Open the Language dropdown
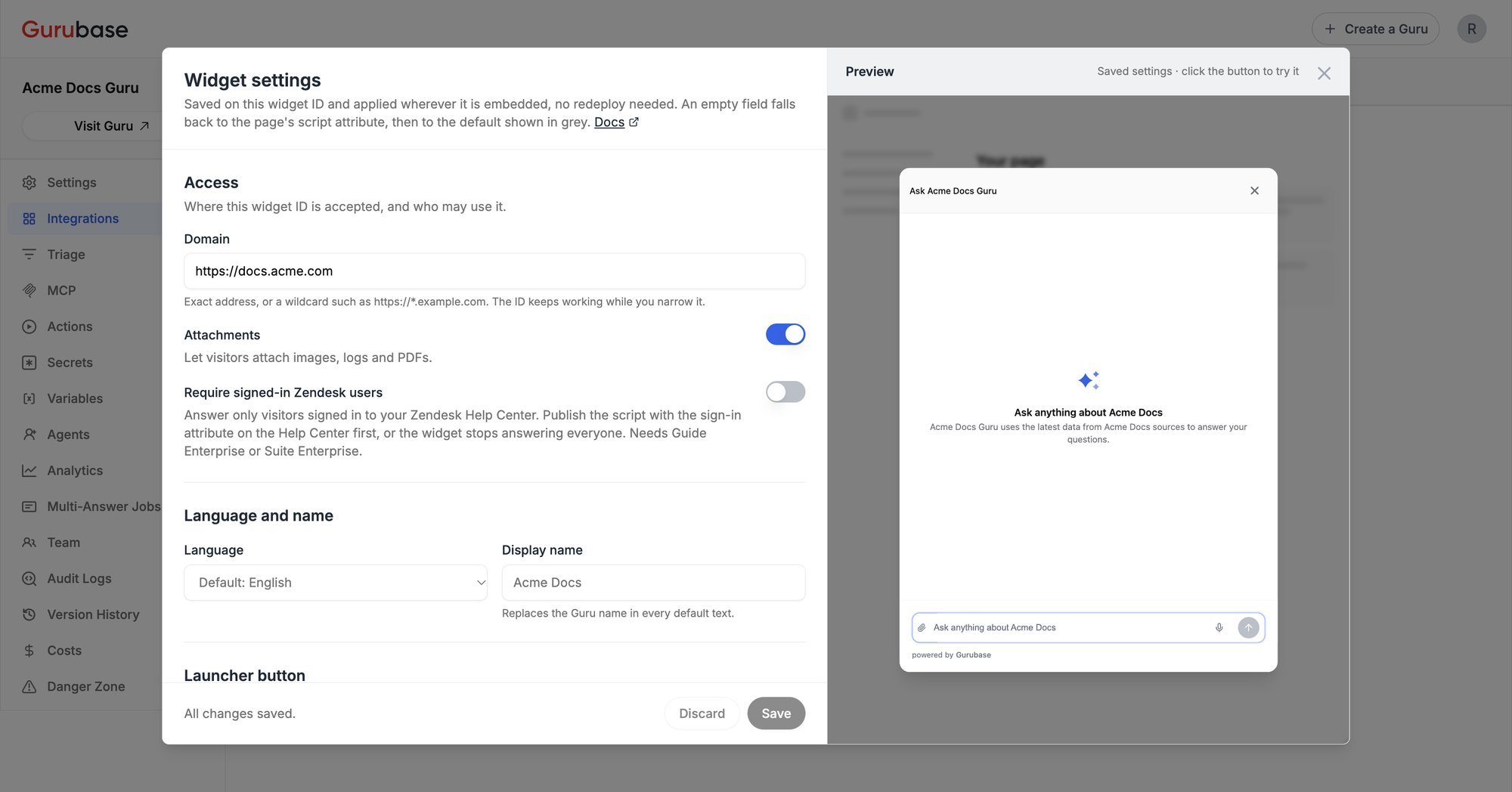This screenshot has height=792, width=1512. pos(336,583)
